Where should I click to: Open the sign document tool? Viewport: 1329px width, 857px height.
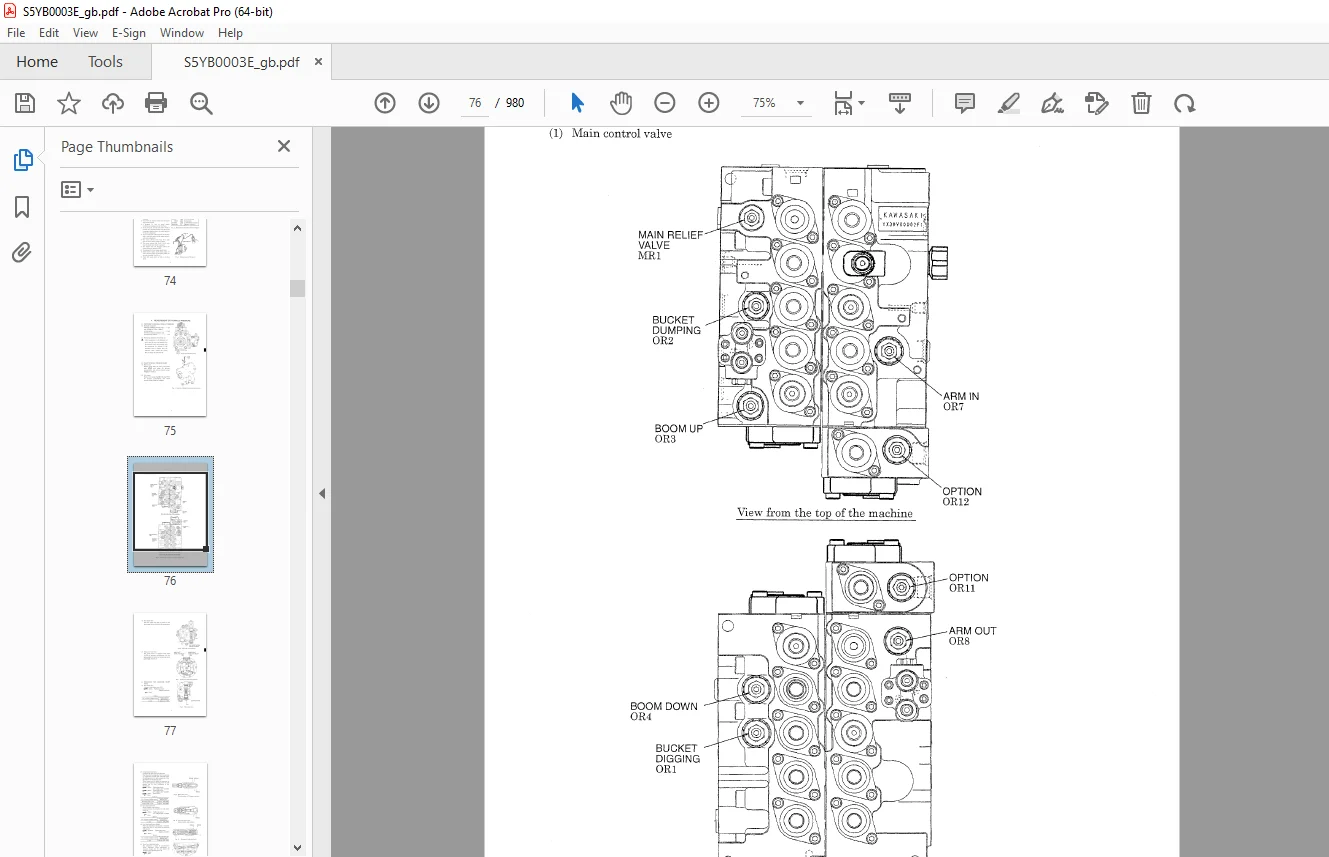(1052, 103)
